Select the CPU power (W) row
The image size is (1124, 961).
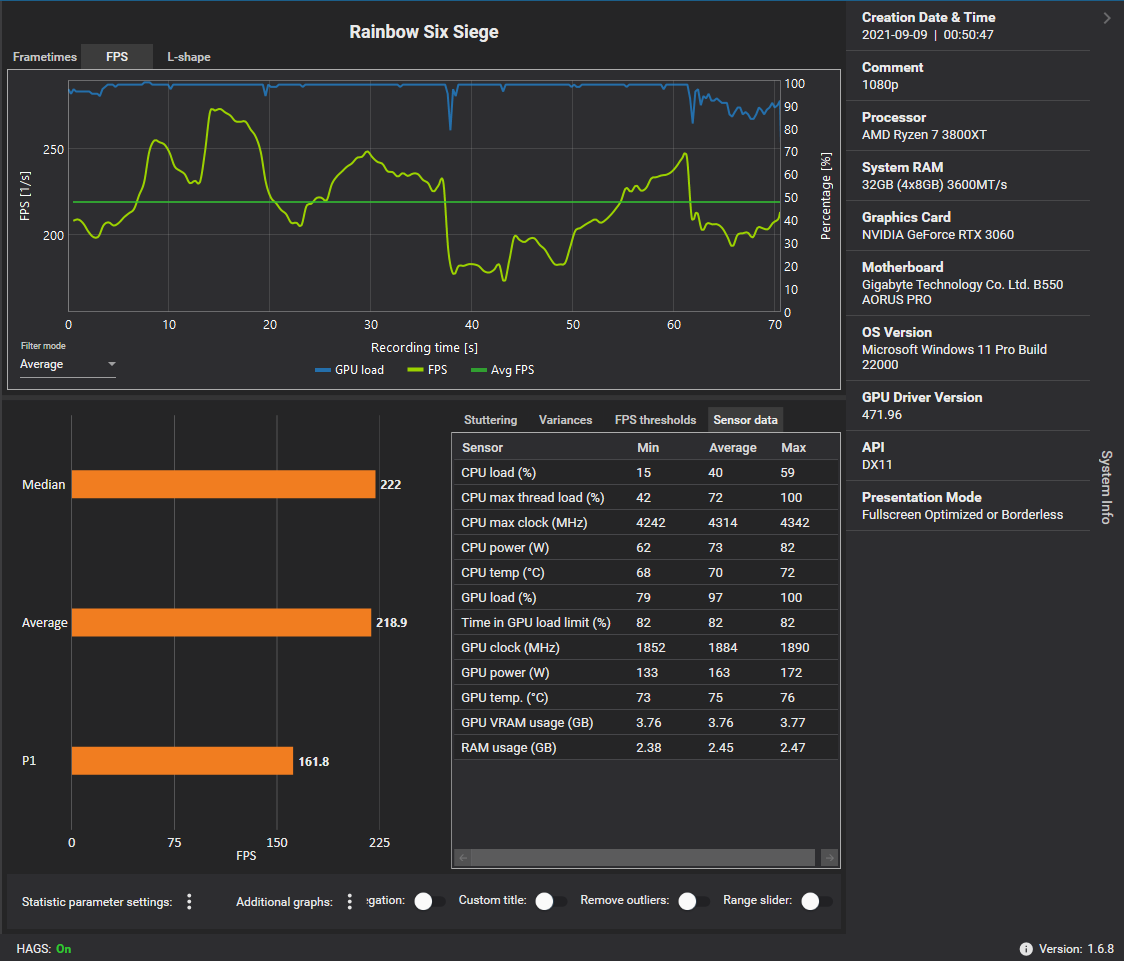click(646, 548)
